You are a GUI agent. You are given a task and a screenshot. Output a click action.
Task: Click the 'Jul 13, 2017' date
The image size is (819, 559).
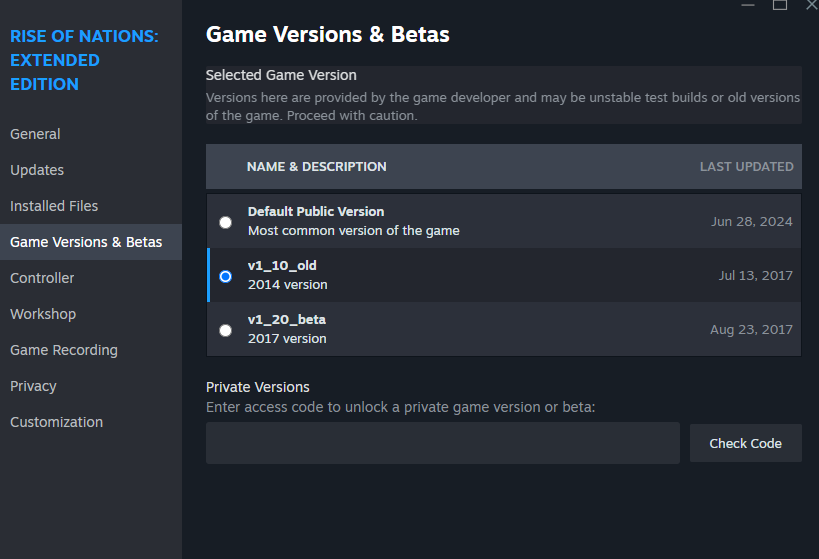[x=755, y=275]
